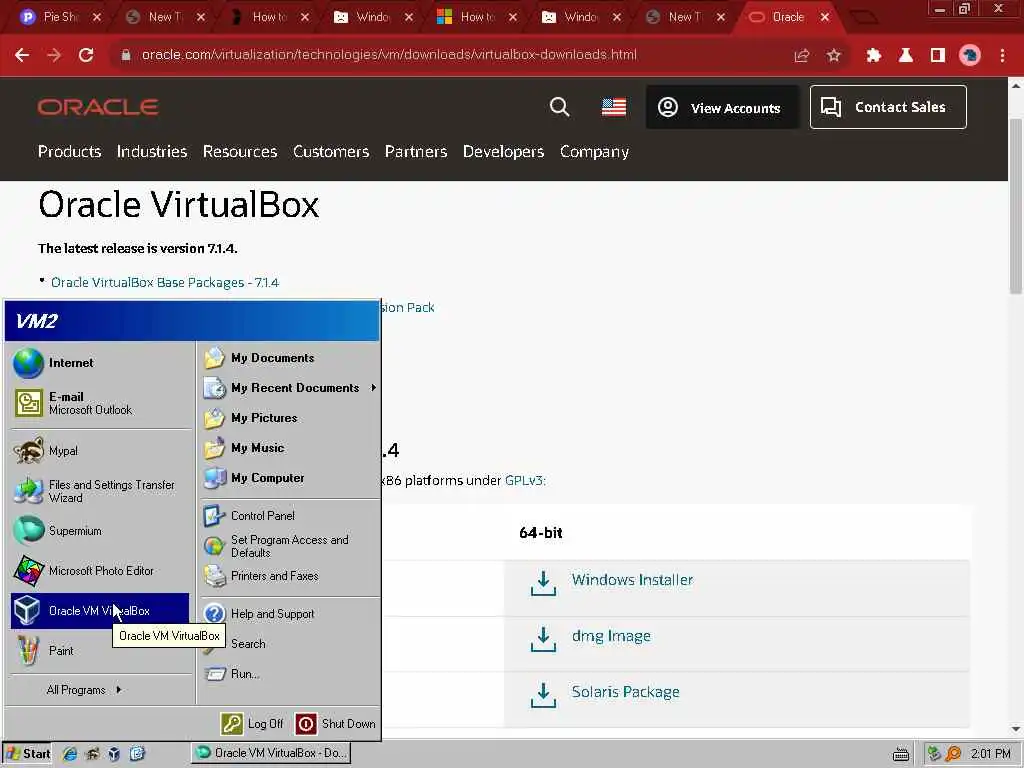Close the Oracle browser tab

point(825,17)
